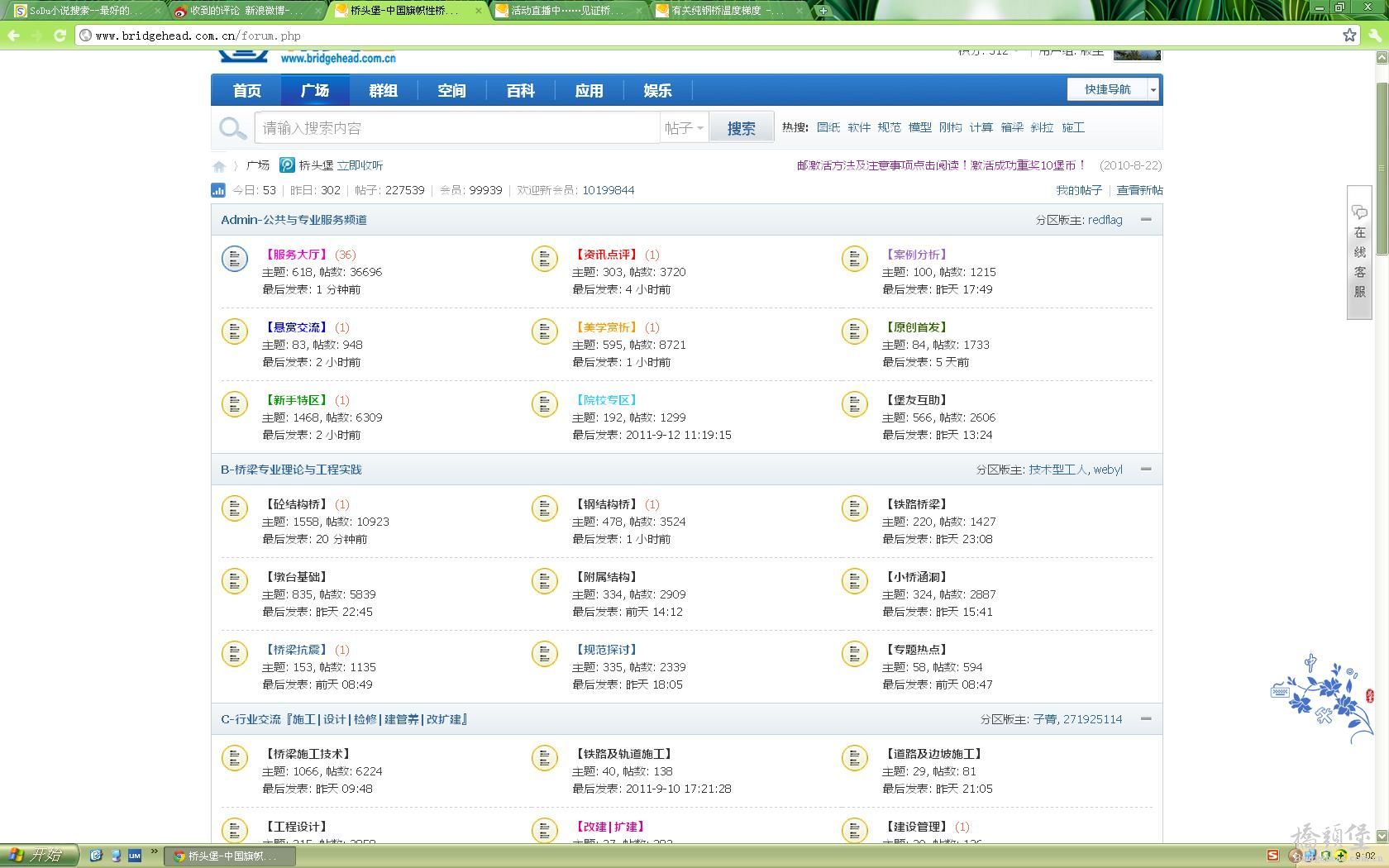
Task: Select the 首页 navigation tab
Action: (246, 90)
